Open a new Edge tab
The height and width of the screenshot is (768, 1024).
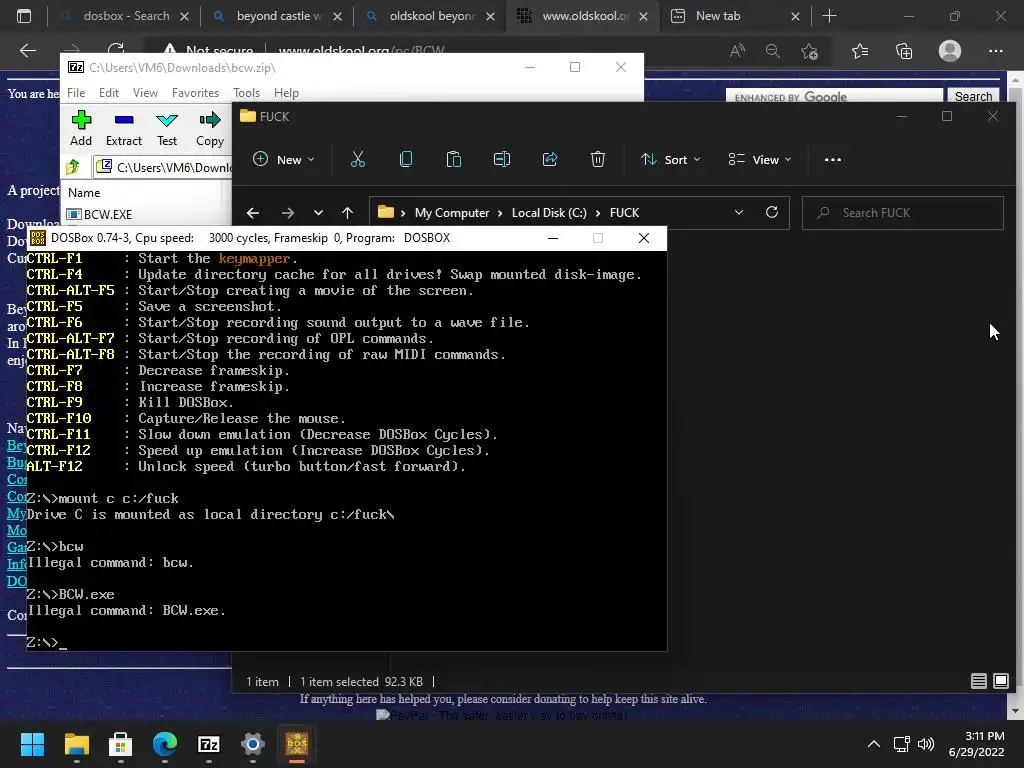[829, 16]
